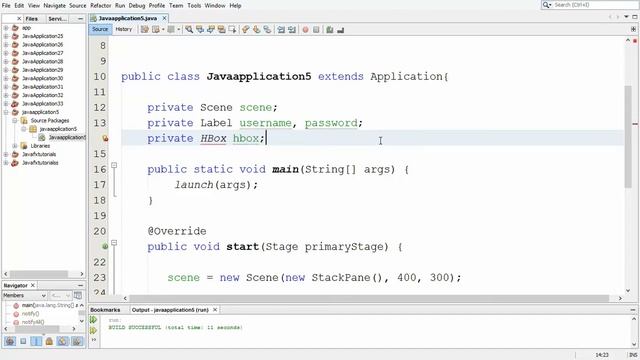Expand the JavaApplication25 project node

(6, 36)
